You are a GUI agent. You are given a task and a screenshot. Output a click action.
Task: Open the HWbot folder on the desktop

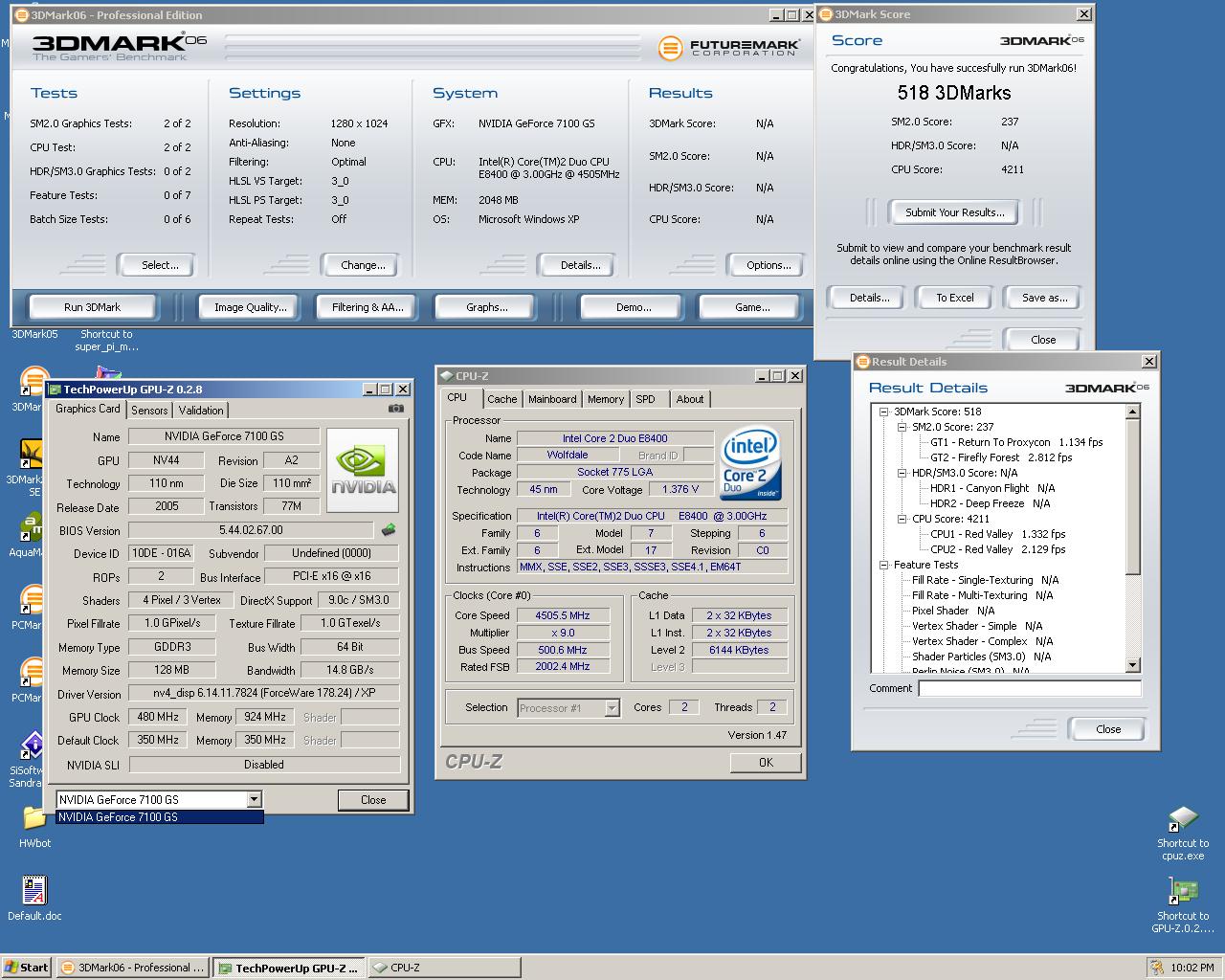[x=34, y=818]
